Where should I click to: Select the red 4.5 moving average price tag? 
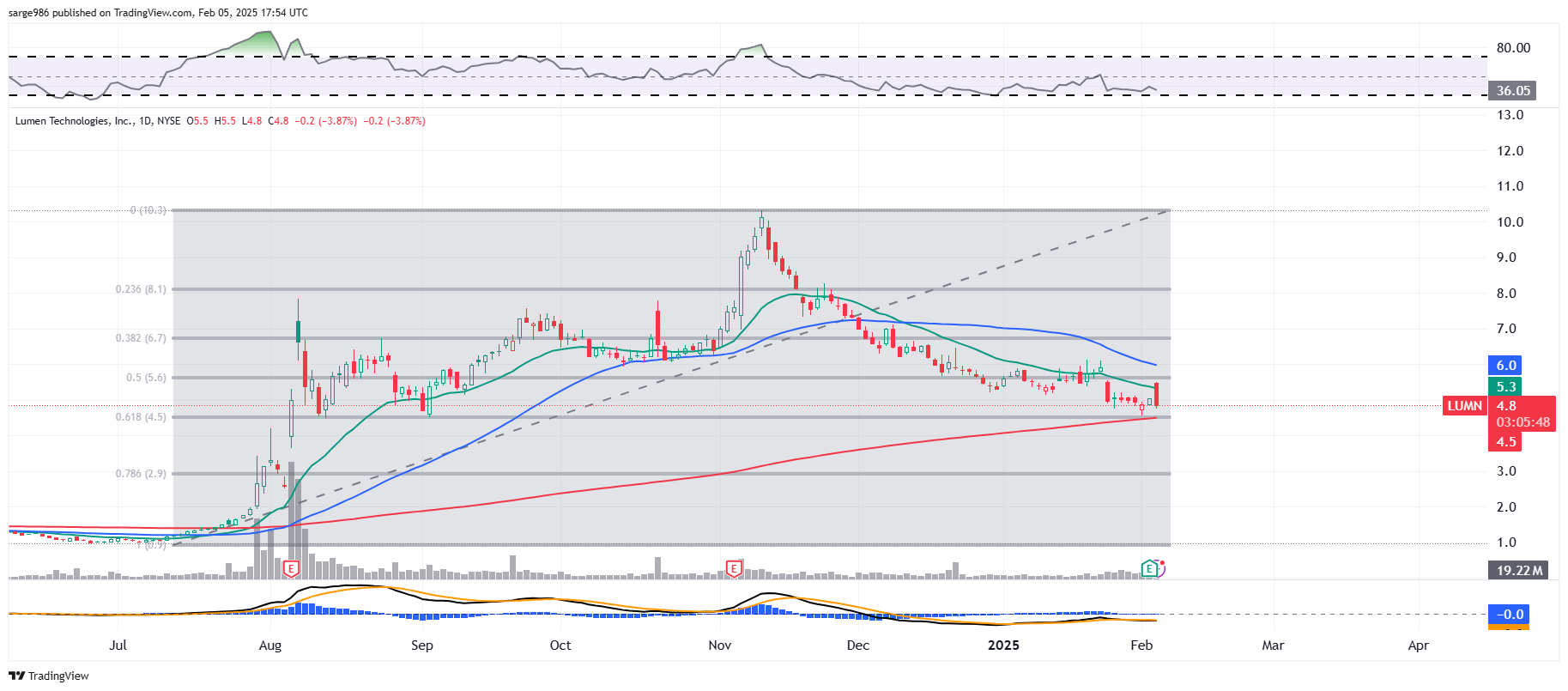pos(1506,442)
